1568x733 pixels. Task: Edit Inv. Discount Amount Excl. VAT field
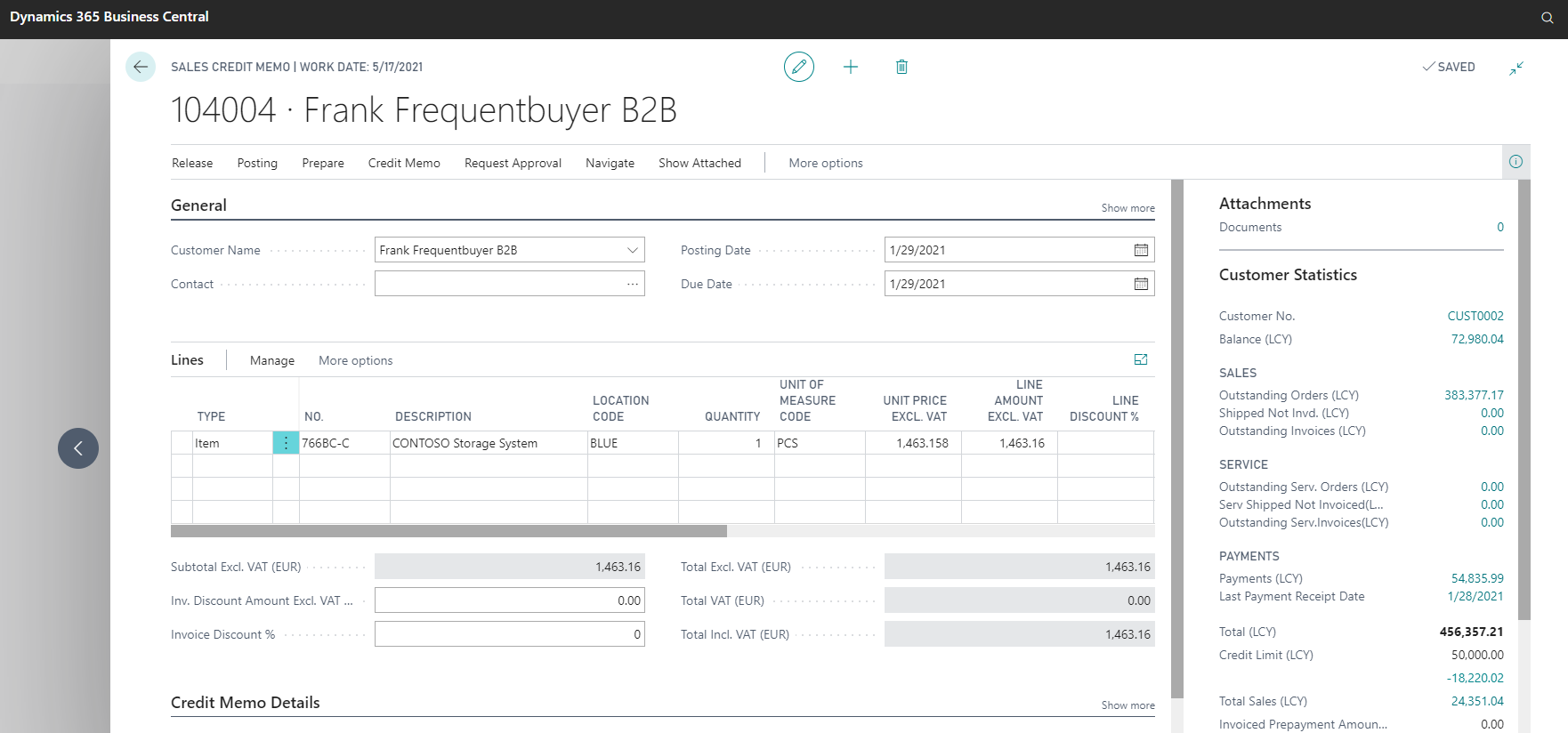coord(510,600)
